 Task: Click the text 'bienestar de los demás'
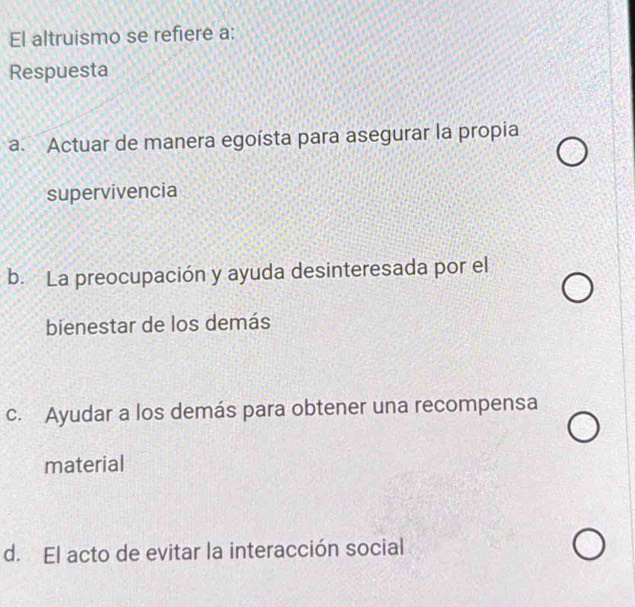pyautogui.click(x=145, y=324)
